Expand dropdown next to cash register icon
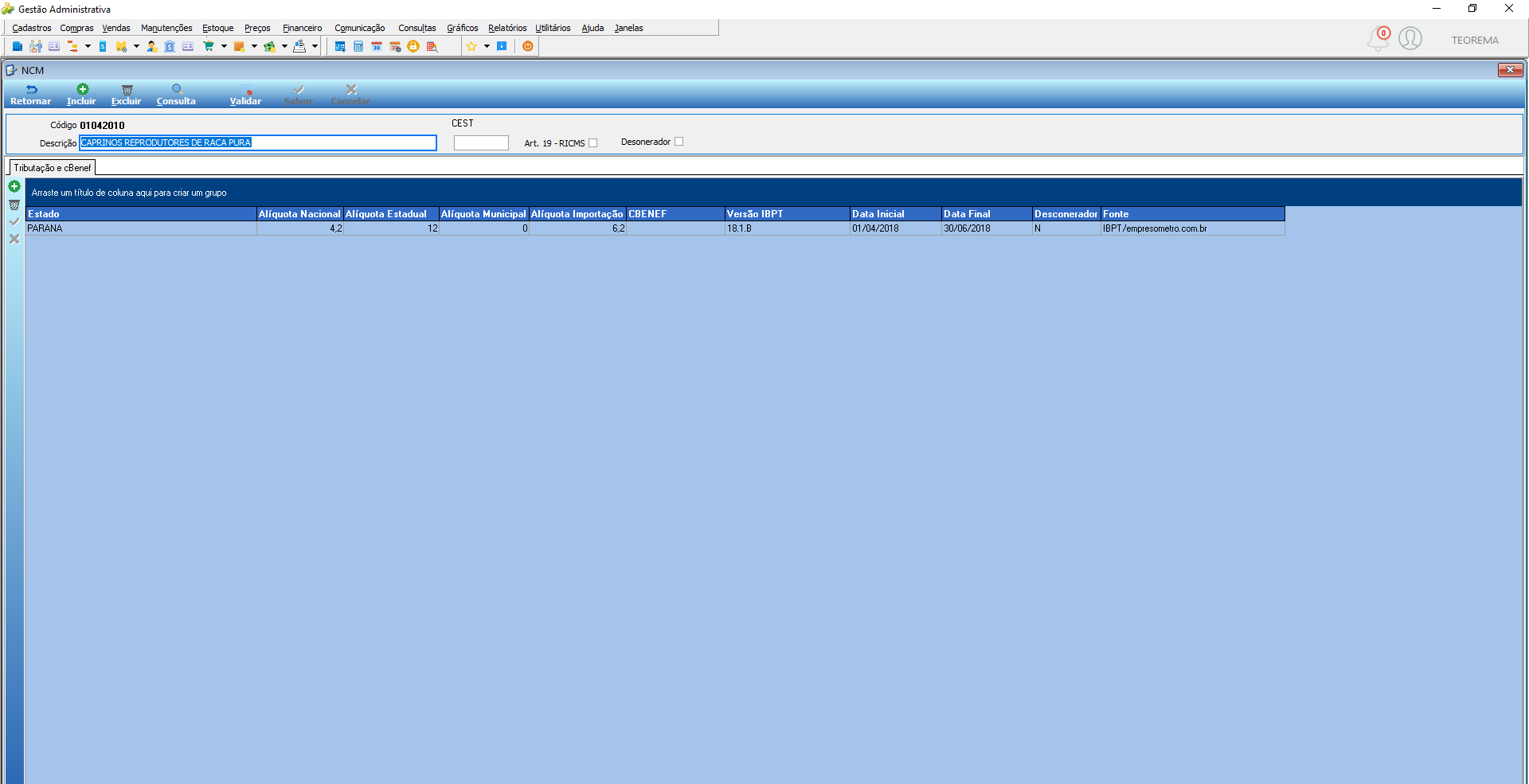The image size is (1529, 784). coord(315,46)
